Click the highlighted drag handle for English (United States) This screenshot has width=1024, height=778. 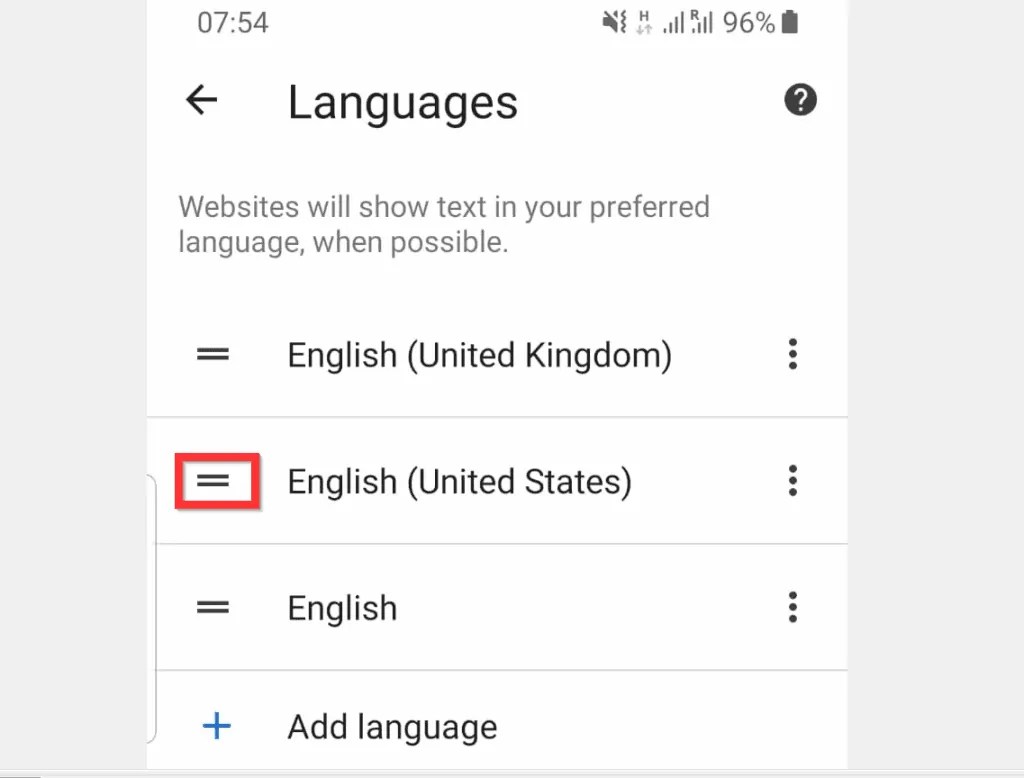tap(216, 481)
